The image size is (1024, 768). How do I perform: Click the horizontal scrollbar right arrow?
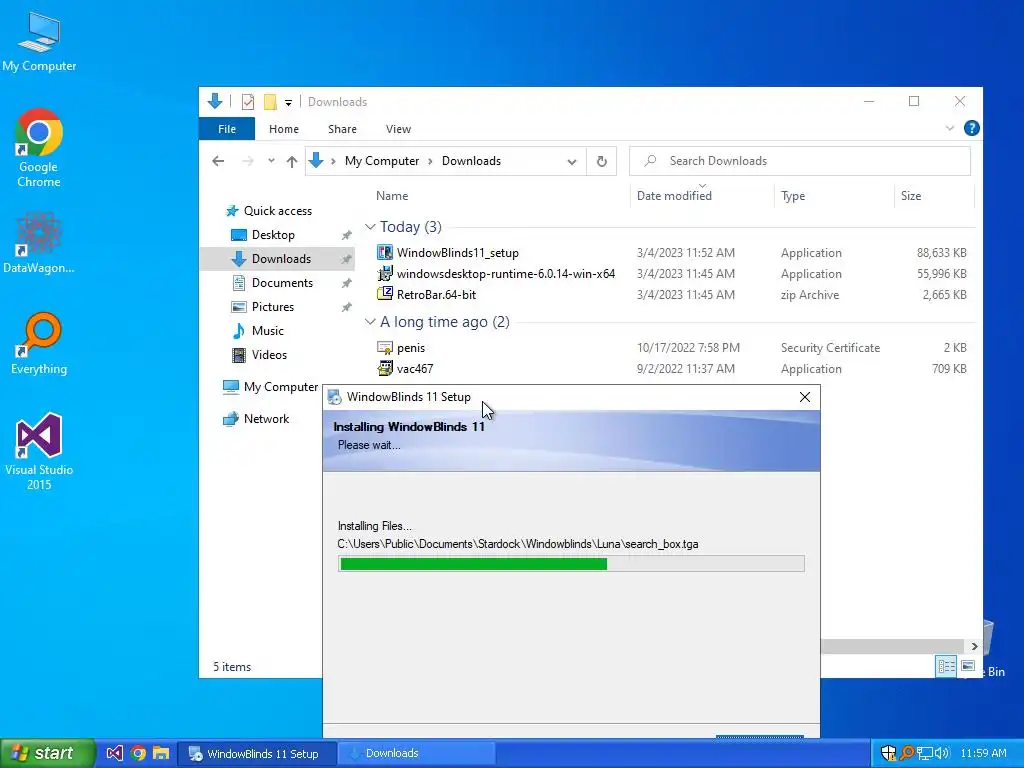point(974,646)
